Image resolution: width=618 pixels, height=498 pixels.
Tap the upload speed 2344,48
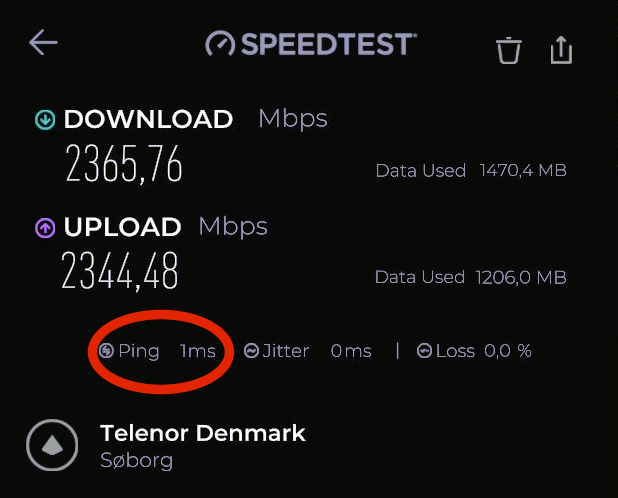pos(120,270)
